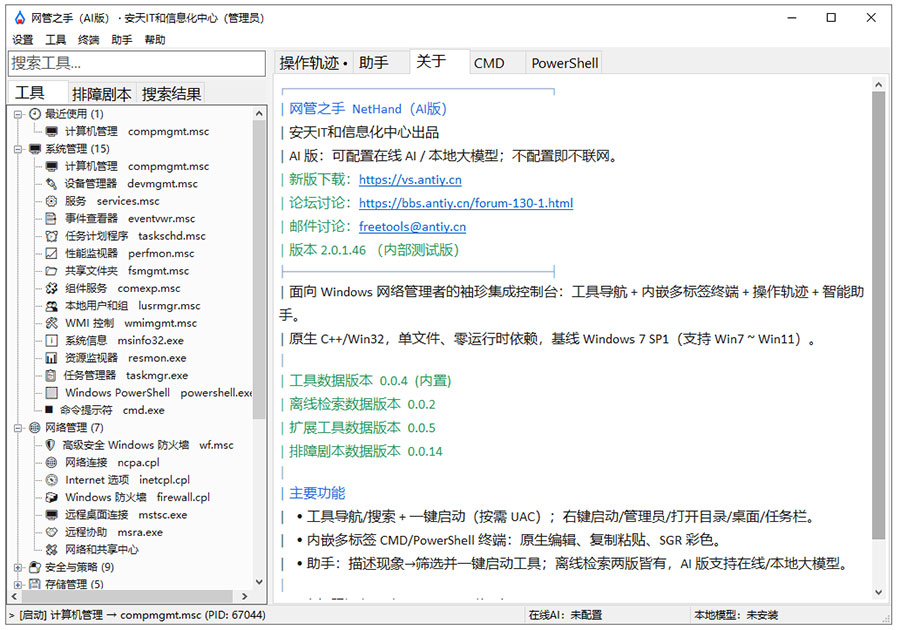900x630 pixels.
Task: Select the 事件查看器 eventvwr.msc icon
Action: point(52,219)
